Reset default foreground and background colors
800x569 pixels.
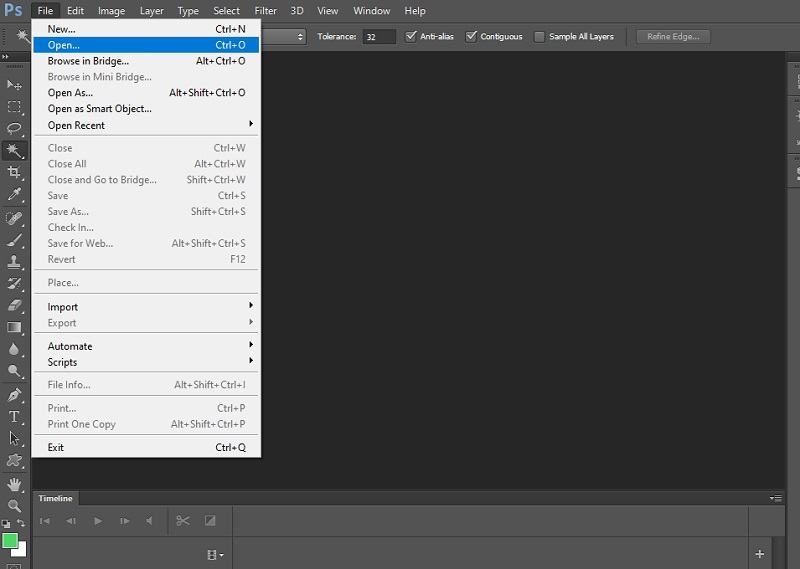coord(6,524)
